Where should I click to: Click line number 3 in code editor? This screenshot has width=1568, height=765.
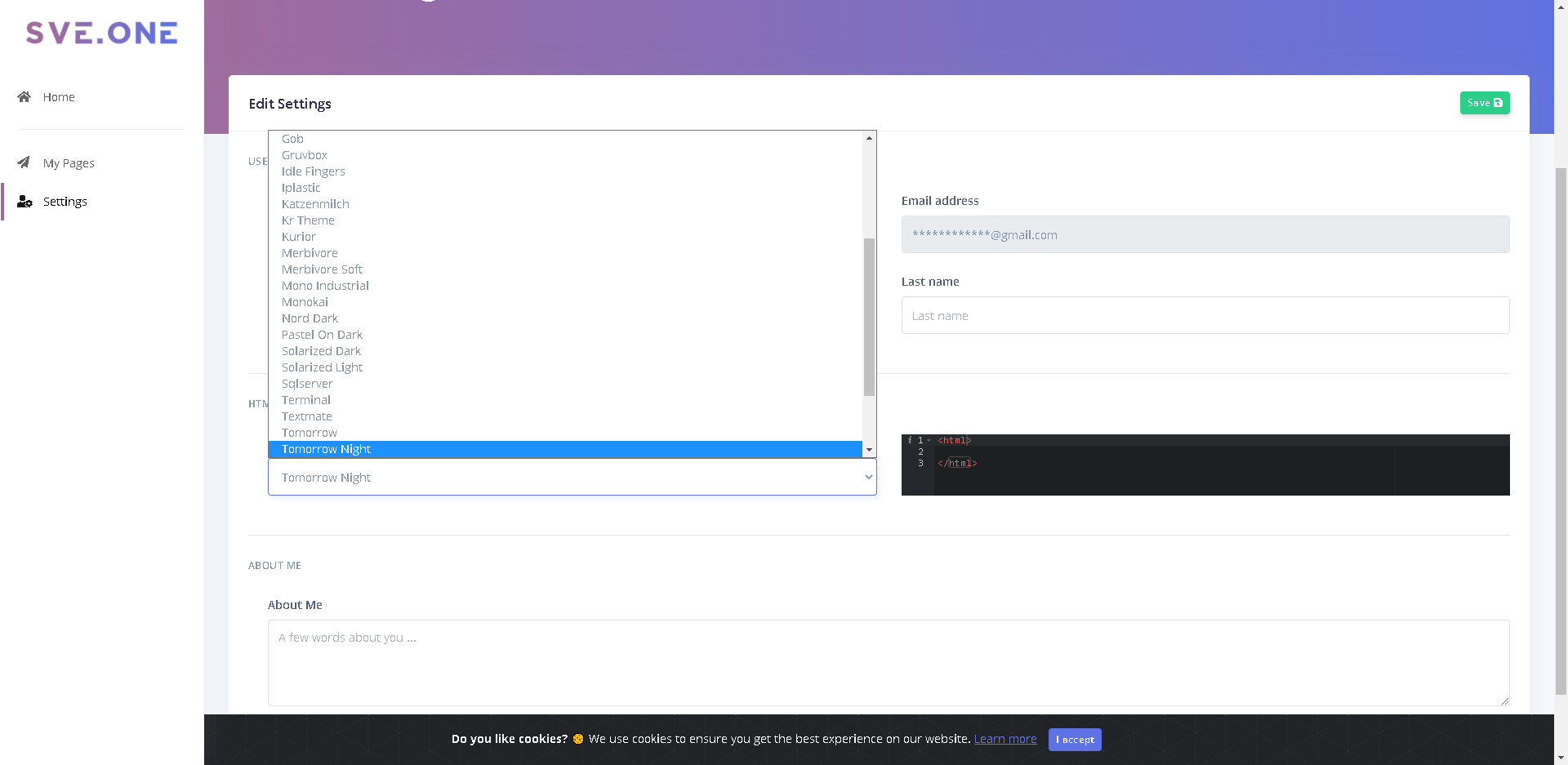click(x=920, y=463)
